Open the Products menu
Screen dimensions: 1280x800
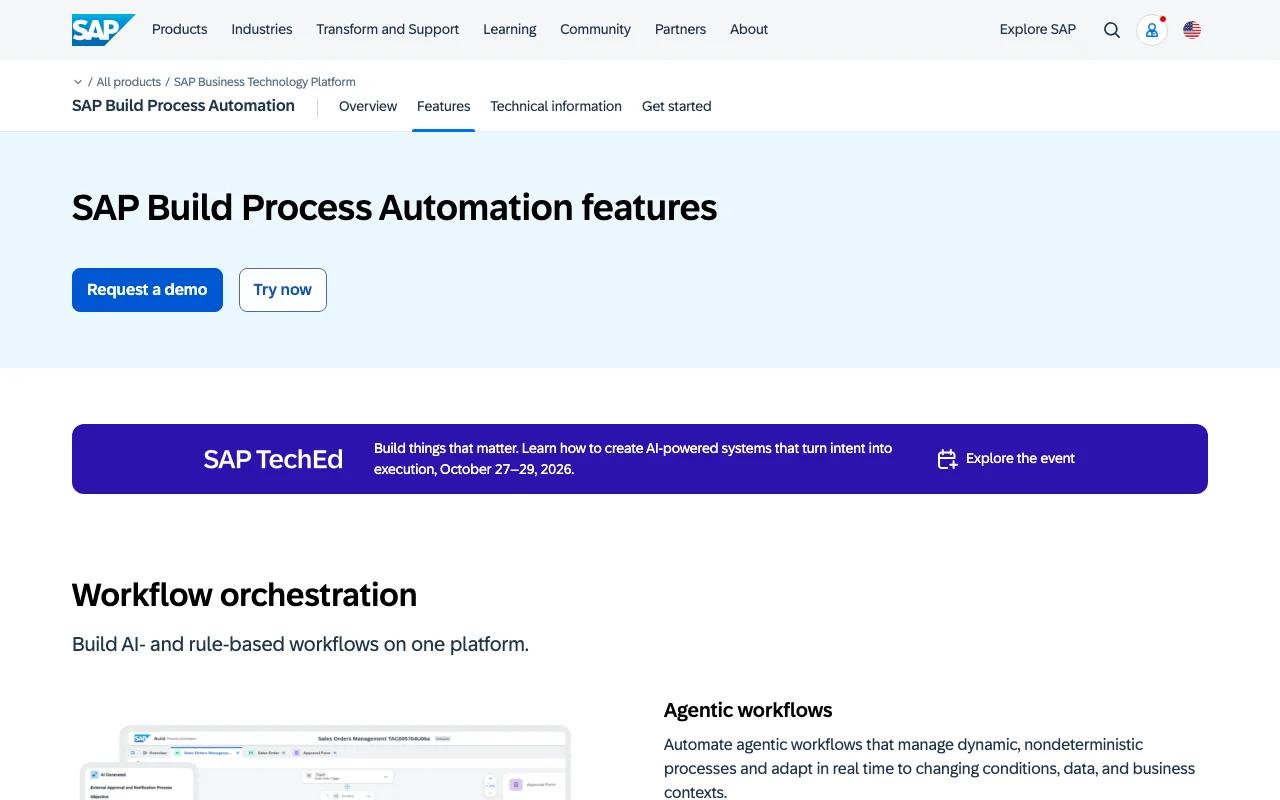click(180, 30)
